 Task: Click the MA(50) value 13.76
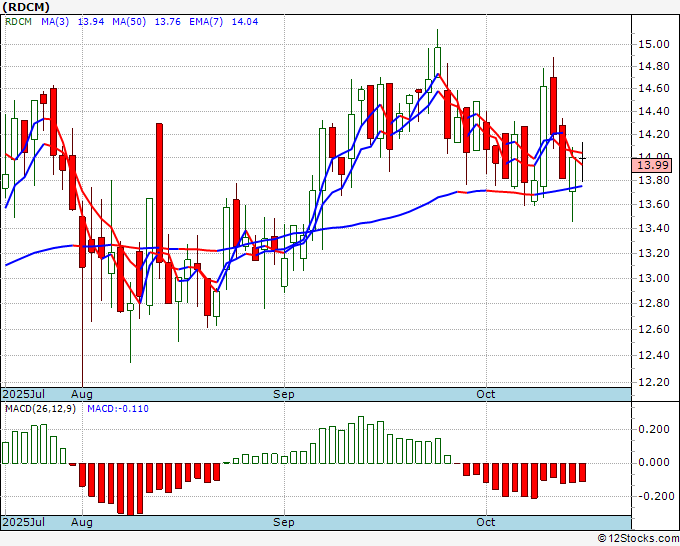click(167, 21)
